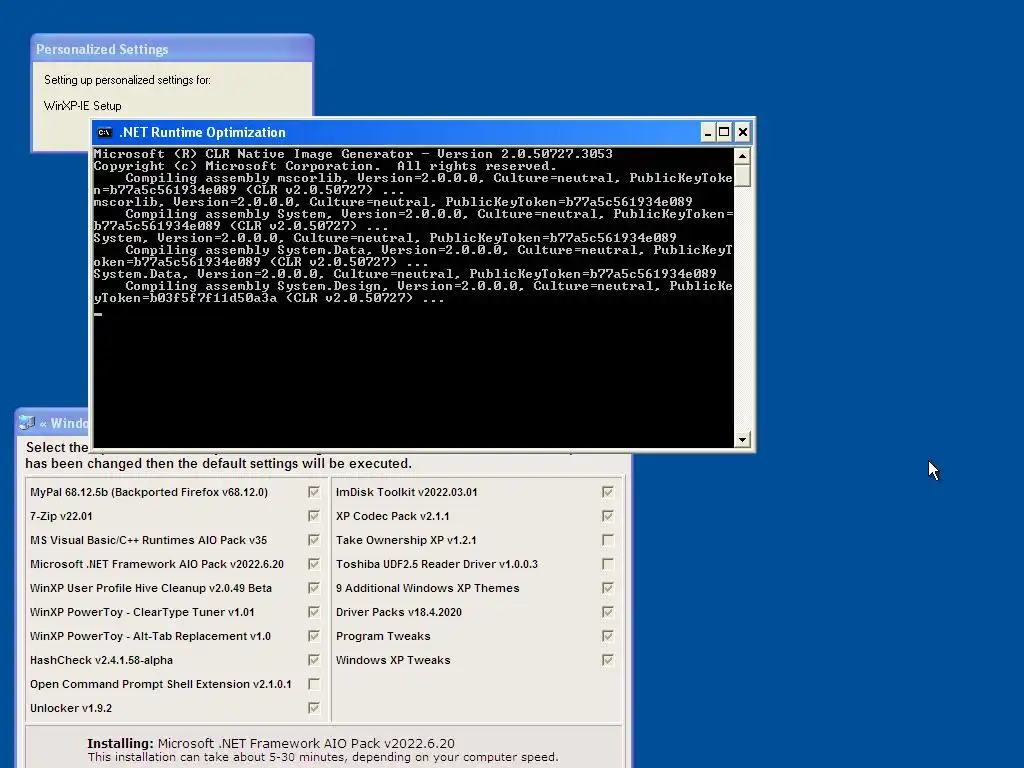The image size is (1024, 768).
Task: Toggle Program Tweaks checkbox
Action: click(x=608, y=636)
